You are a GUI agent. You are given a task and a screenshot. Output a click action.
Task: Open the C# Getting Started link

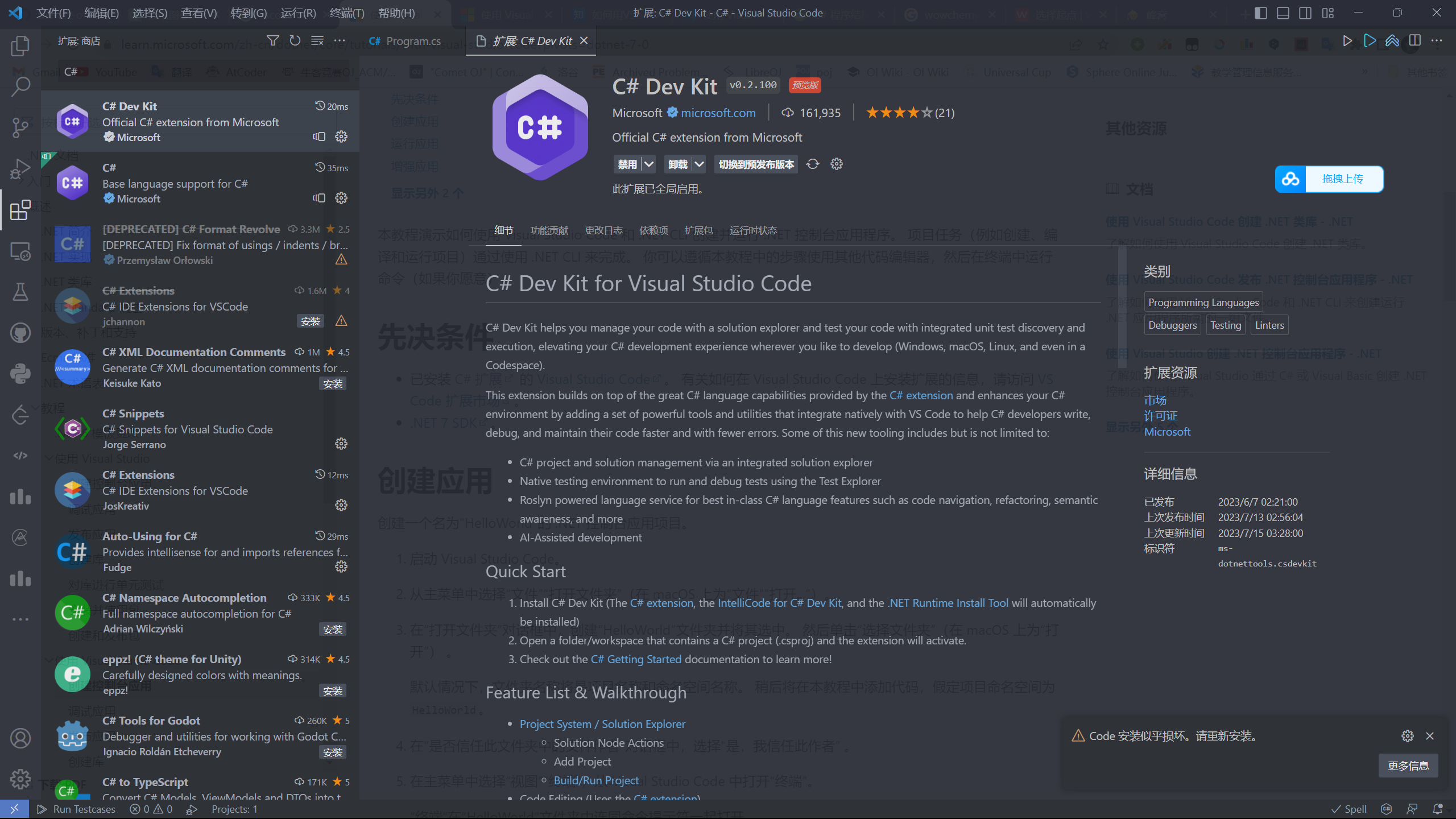click(x=636, y=659)
